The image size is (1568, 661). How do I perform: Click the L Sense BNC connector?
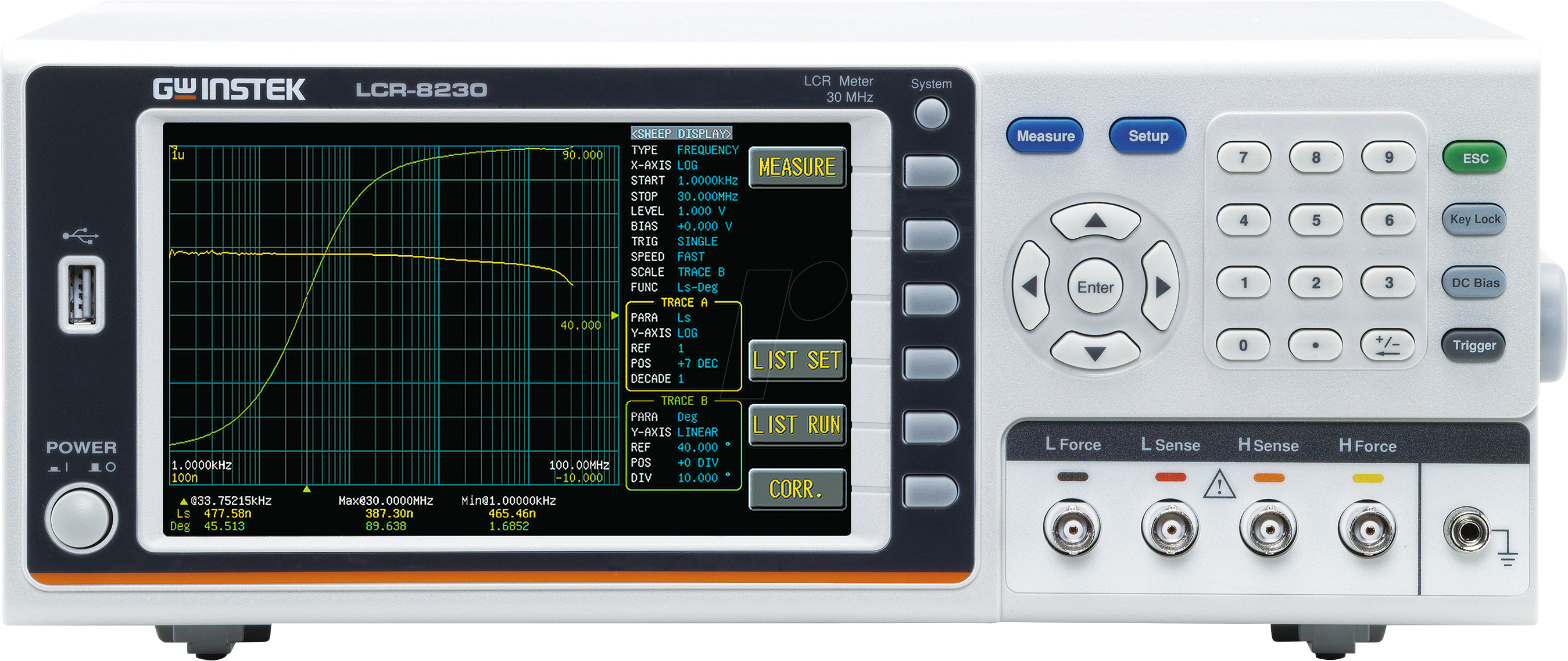pos(1170,529)
